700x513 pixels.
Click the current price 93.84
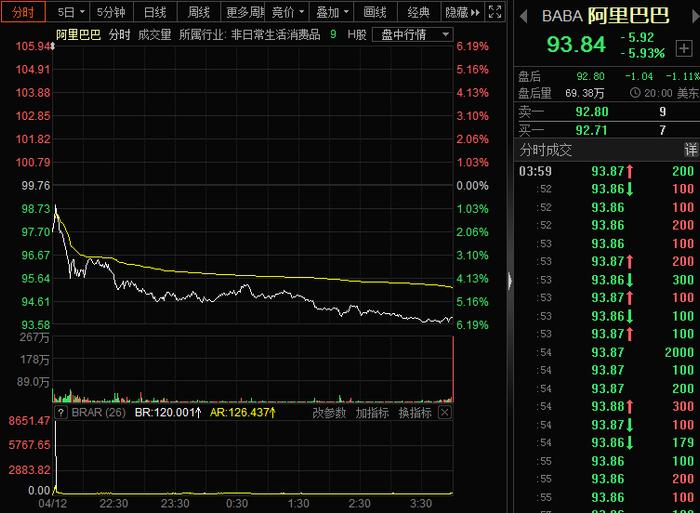tap(576, 44)
